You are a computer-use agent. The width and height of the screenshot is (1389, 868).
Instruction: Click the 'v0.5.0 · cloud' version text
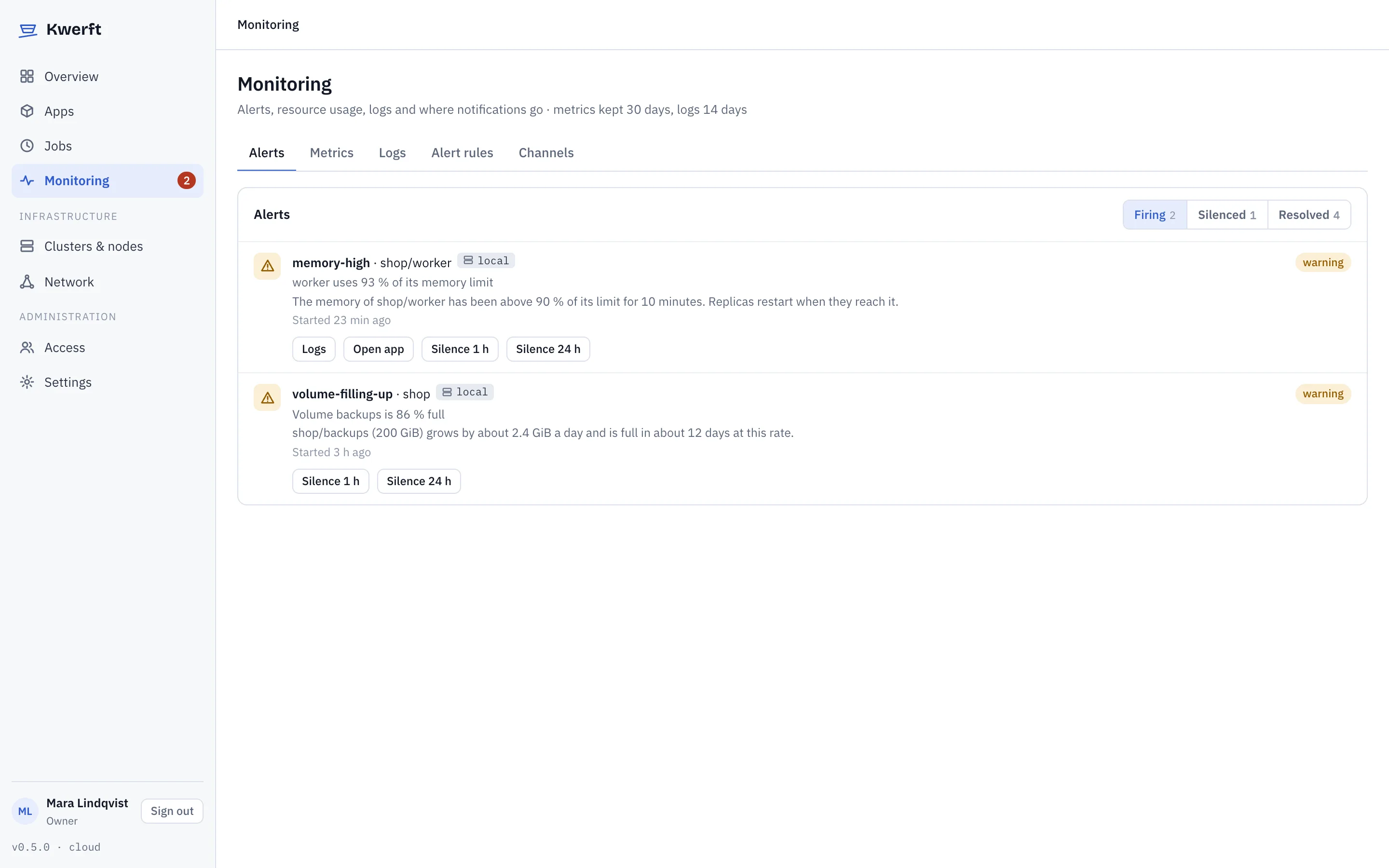[55, 847]
